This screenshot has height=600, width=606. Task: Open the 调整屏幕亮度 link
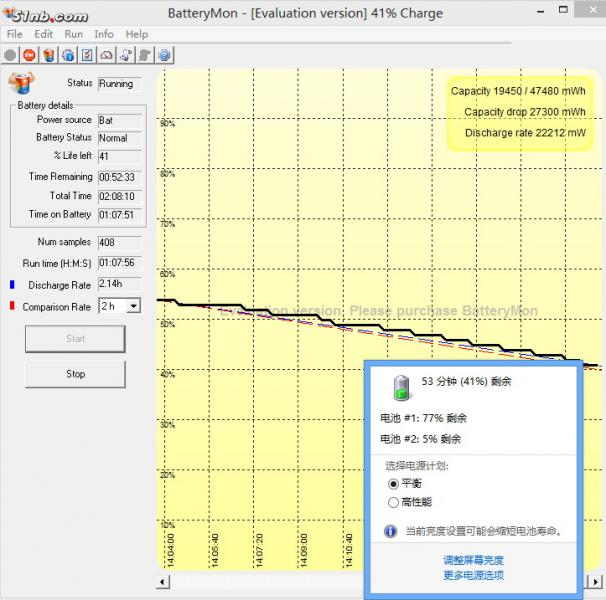point(473,560)
